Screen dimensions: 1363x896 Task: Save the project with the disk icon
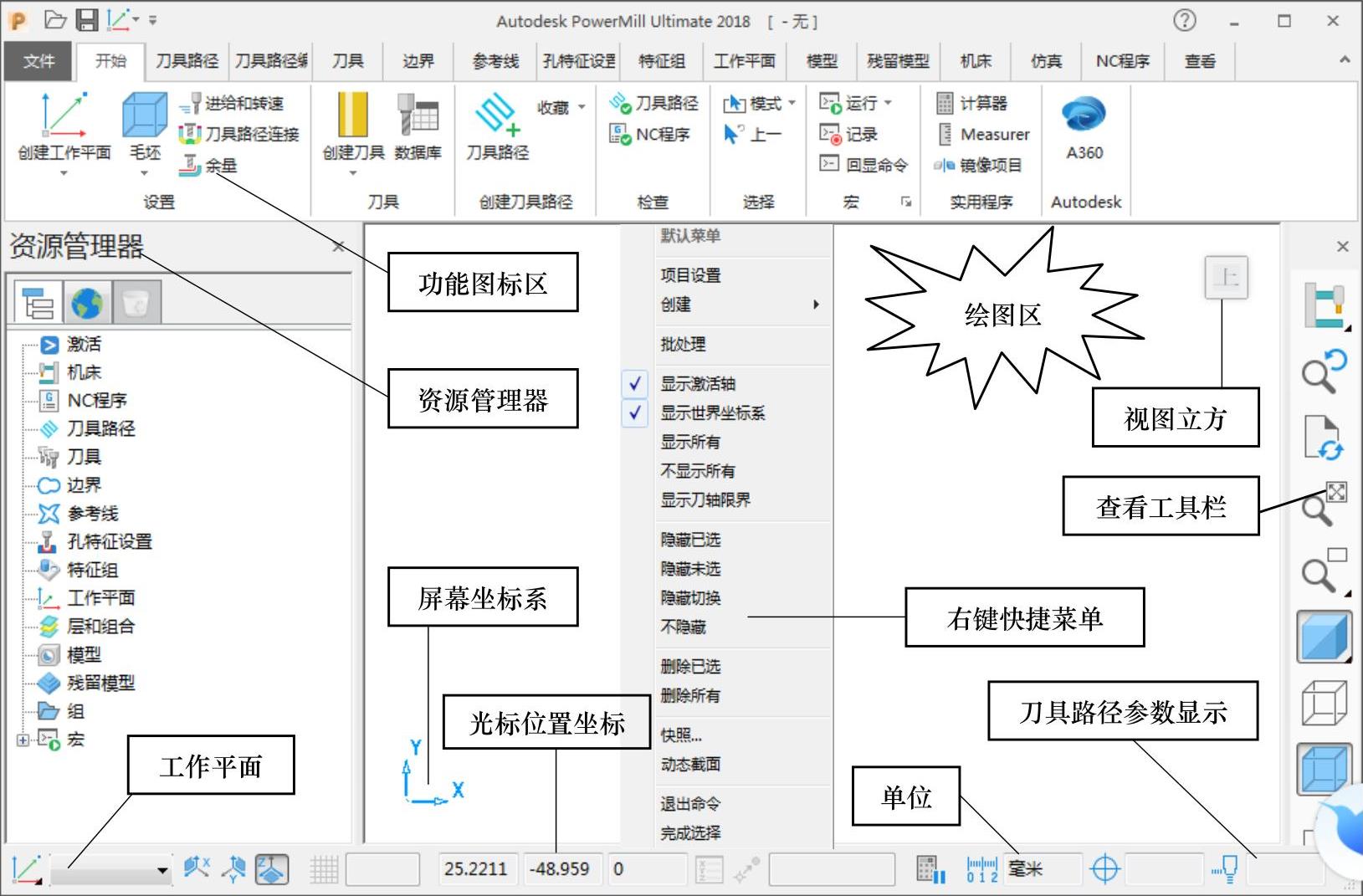(x=87, y=19)
